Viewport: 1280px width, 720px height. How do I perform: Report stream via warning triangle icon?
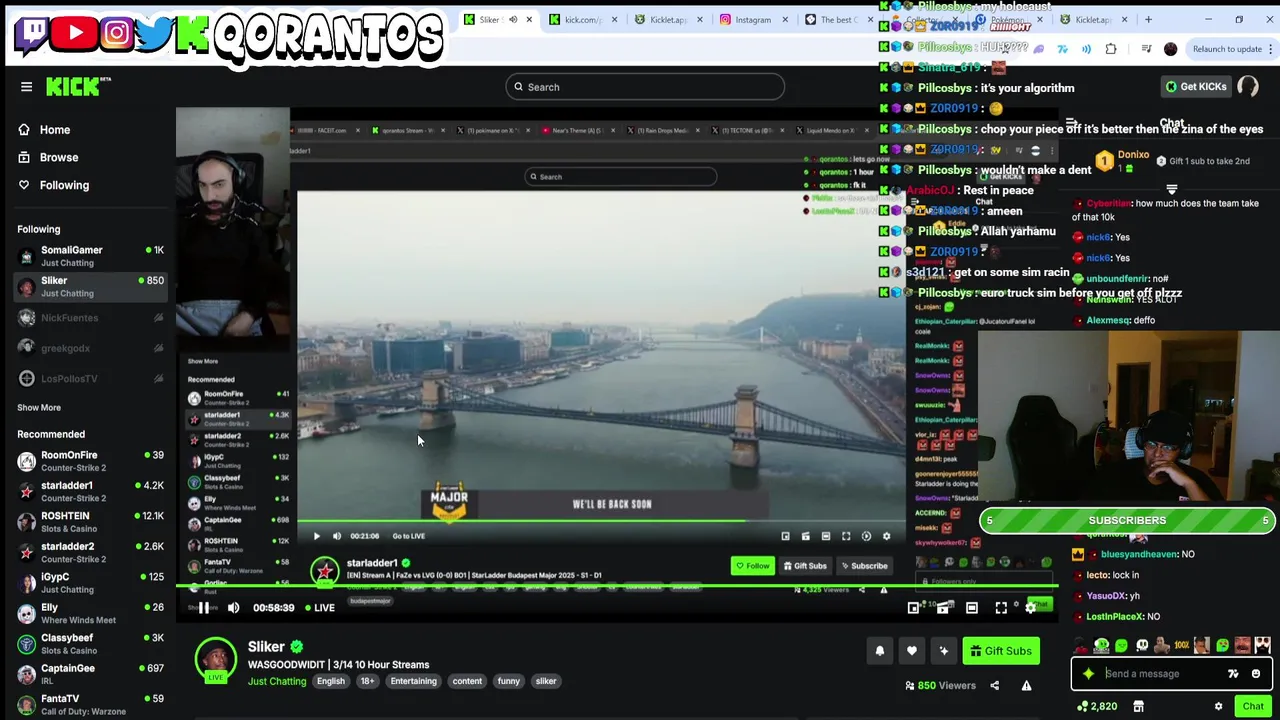1026,685
